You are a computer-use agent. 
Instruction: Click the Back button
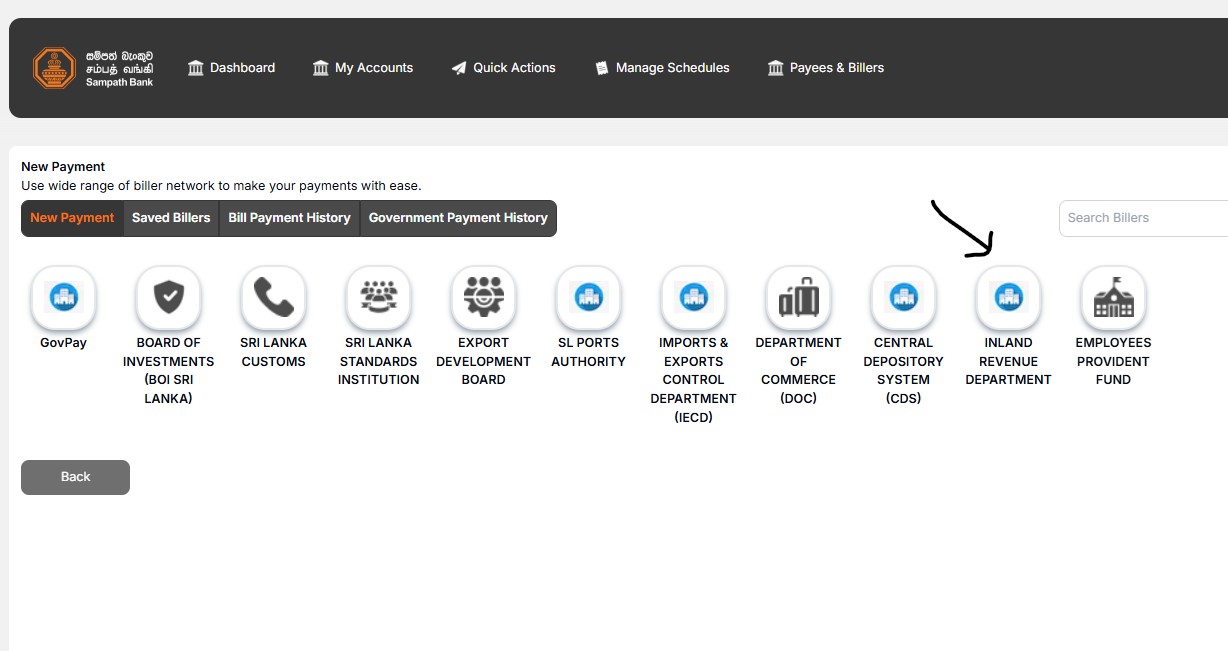click(75, 477)
